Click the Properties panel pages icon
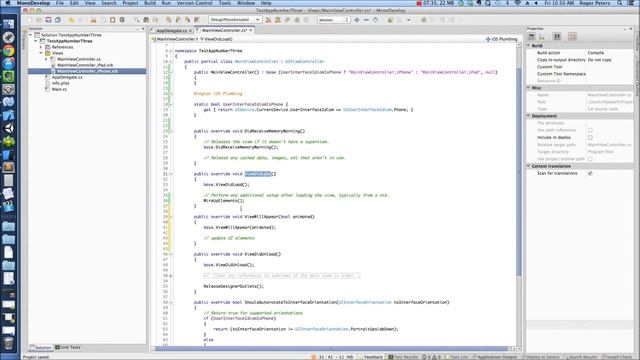 (557, 37)
